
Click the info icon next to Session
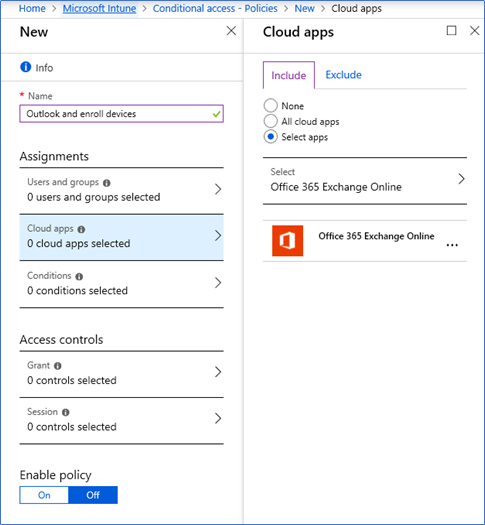[66, 412]
